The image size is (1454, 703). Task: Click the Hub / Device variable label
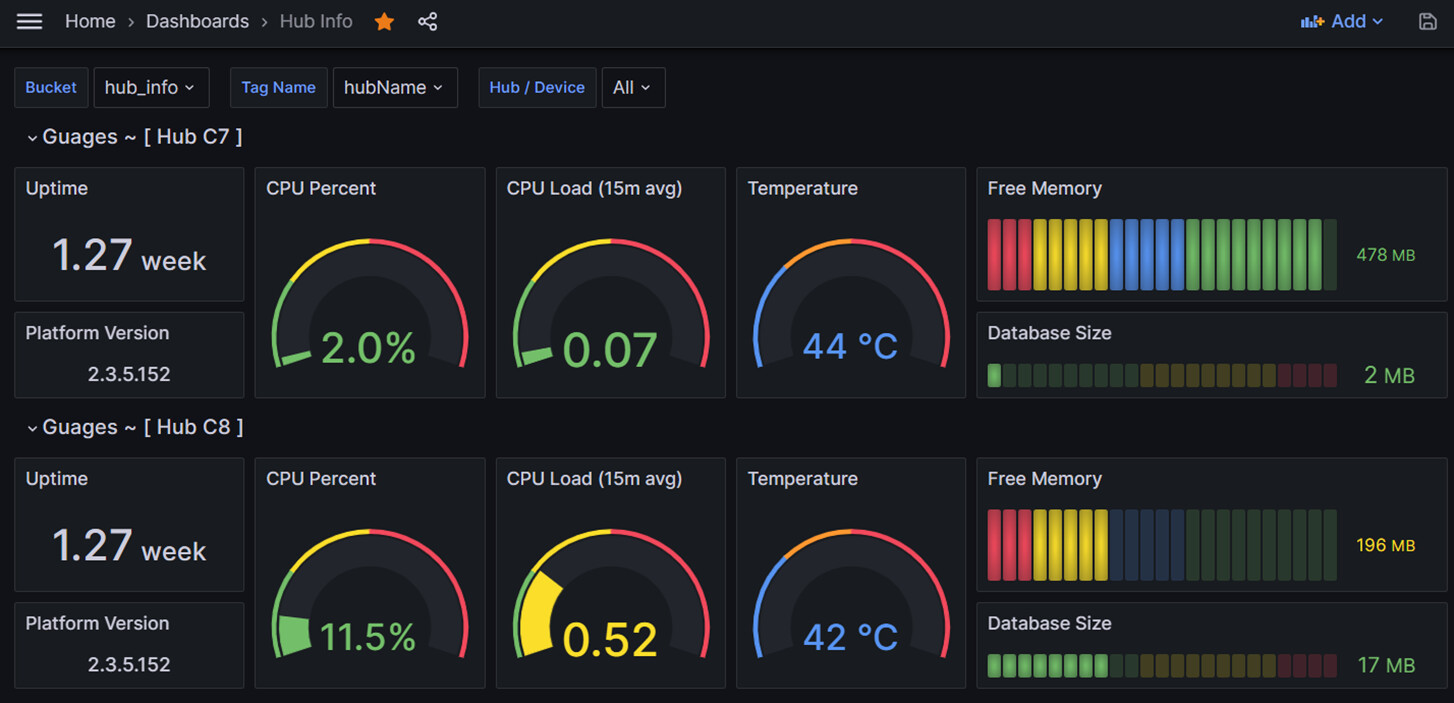click(537, 87)
